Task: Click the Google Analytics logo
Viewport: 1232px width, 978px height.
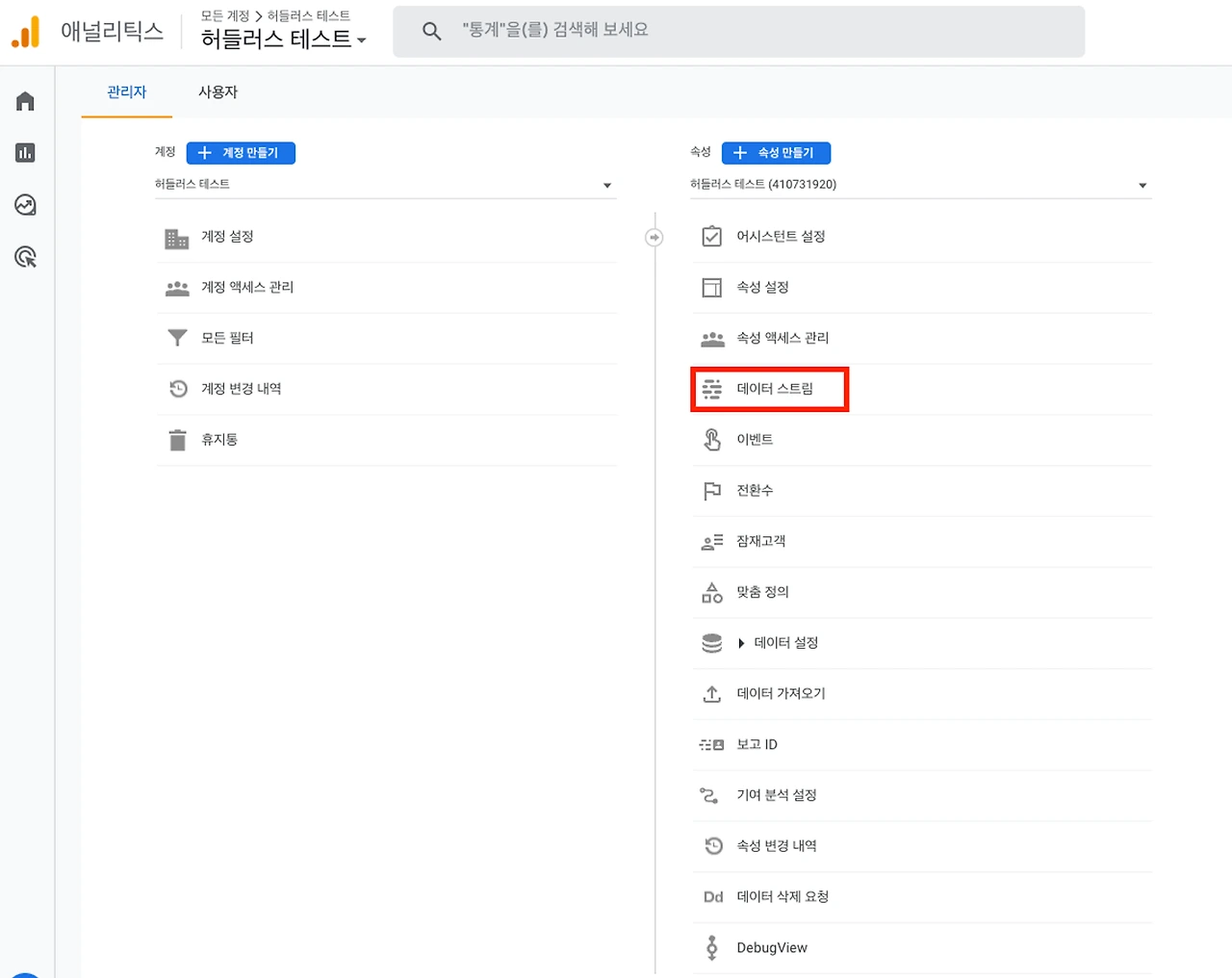Action: point(26,32)
